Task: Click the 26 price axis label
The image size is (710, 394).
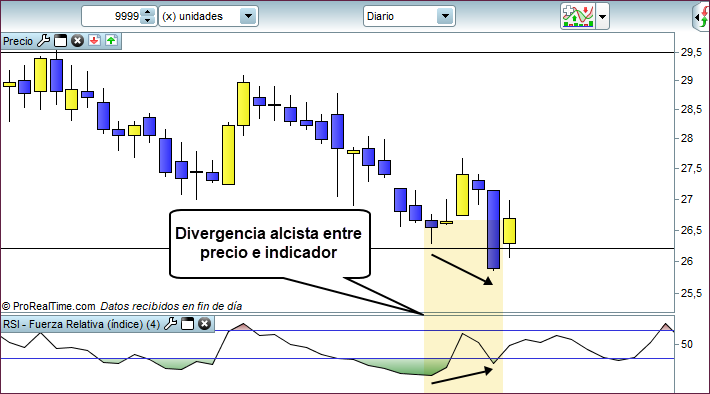Action: [687, 261]
